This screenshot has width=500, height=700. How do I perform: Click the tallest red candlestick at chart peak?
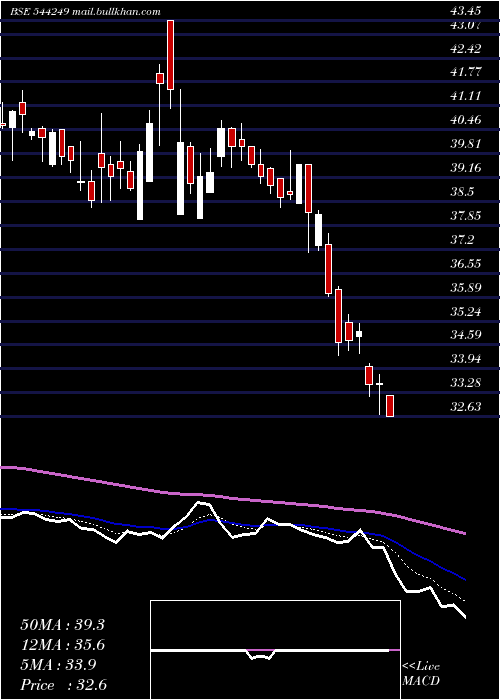click(170, 55)
